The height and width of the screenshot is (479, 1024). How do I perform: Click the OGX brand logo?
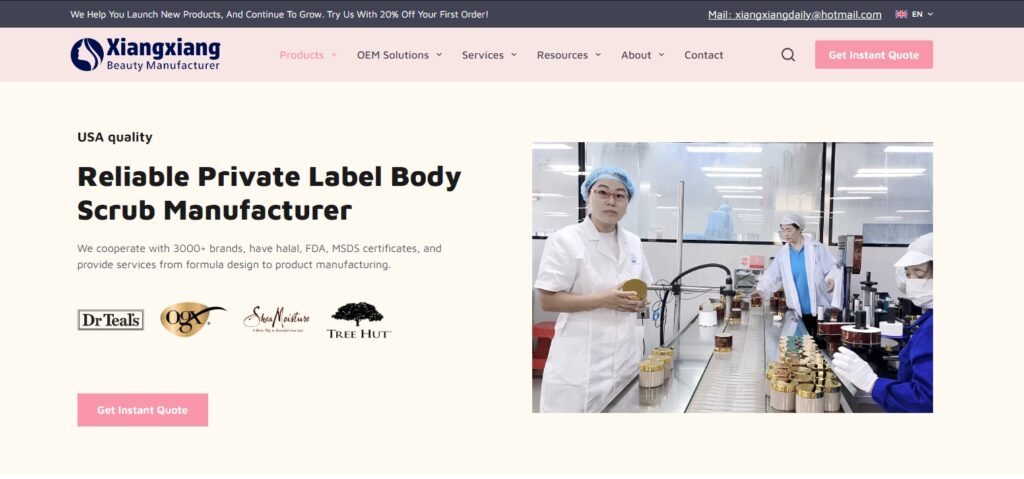click(193, 319)
